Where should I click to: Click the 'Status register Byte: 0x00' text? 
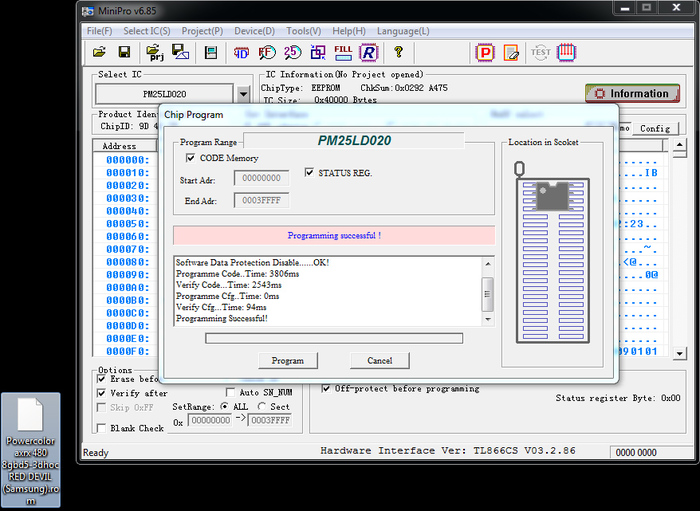(x=618, y=398)
